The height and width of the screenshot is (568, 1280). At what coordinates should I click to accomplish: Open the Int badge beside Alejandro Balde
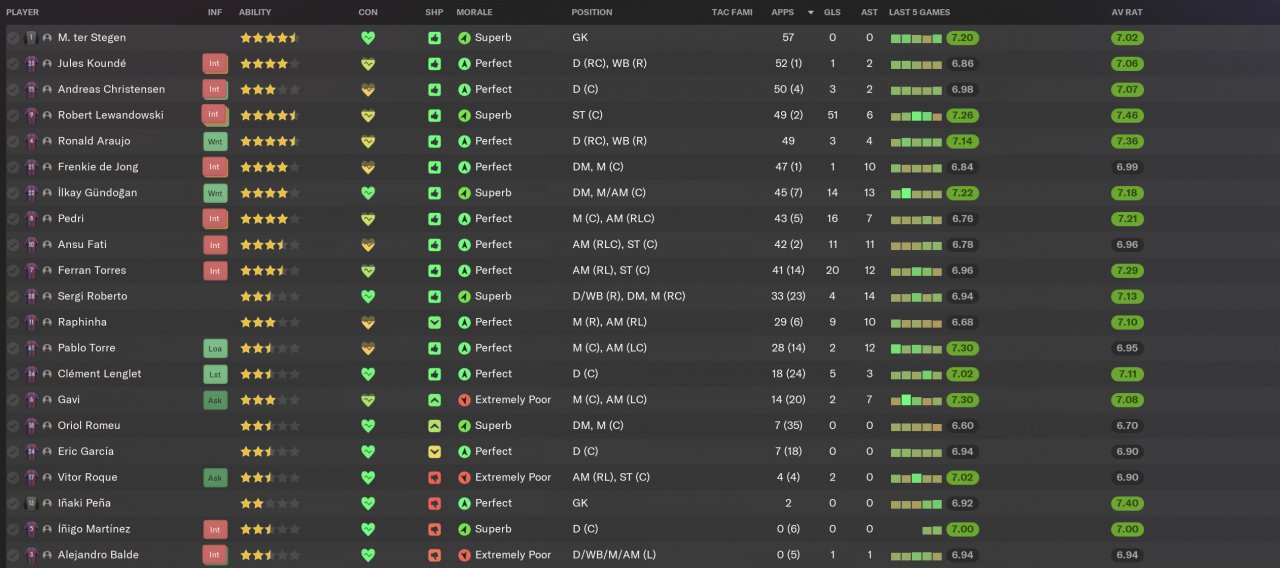point(215,555)
